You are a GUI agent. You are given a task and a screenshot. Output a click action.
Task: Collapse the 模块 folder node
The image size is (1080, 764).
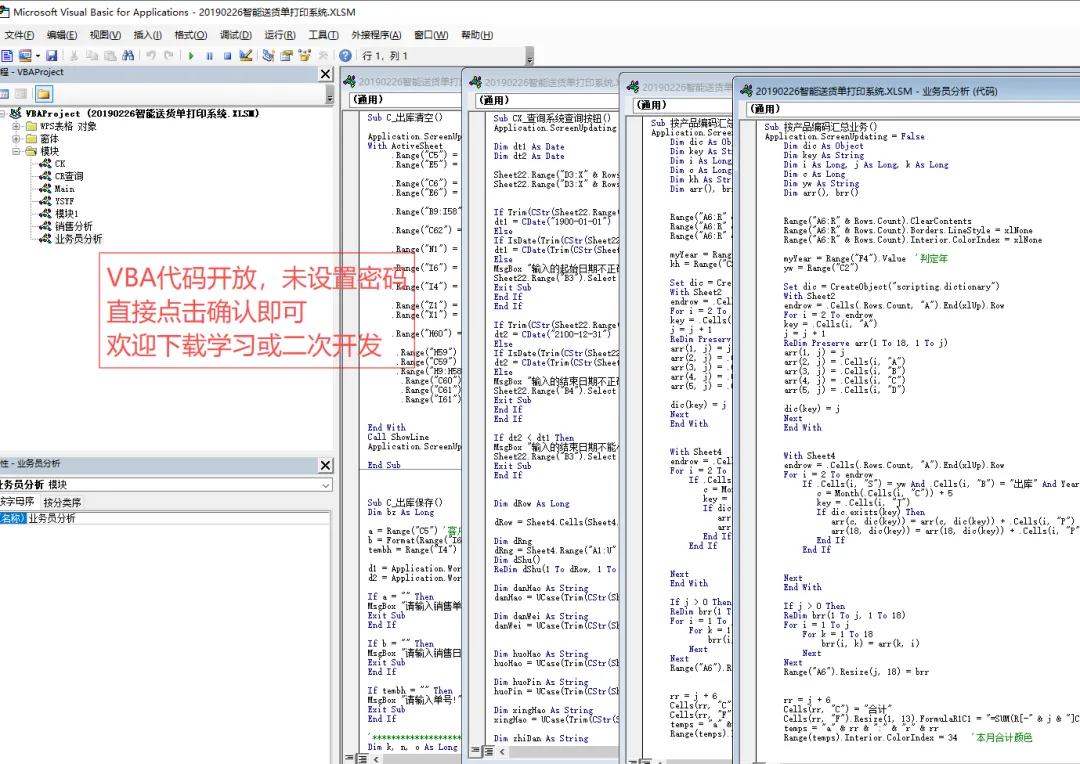coord(16,151)
